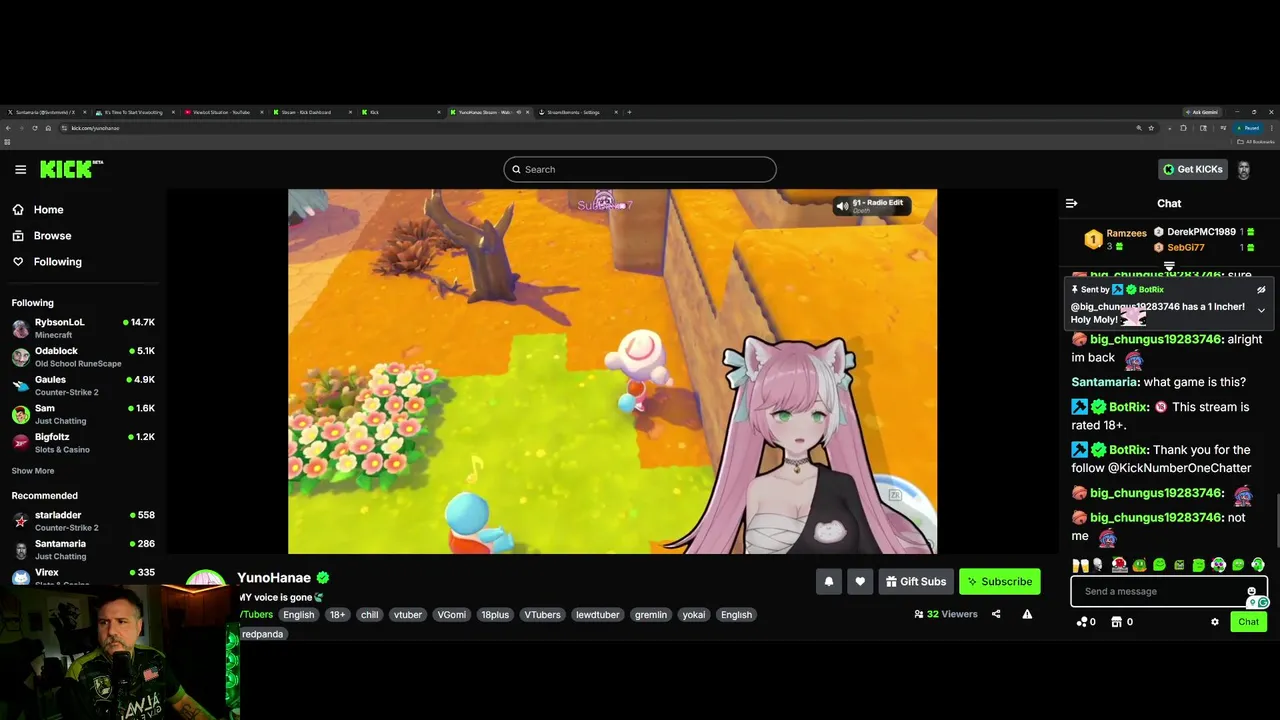Expand Show more followed channels

click(33, 471)
